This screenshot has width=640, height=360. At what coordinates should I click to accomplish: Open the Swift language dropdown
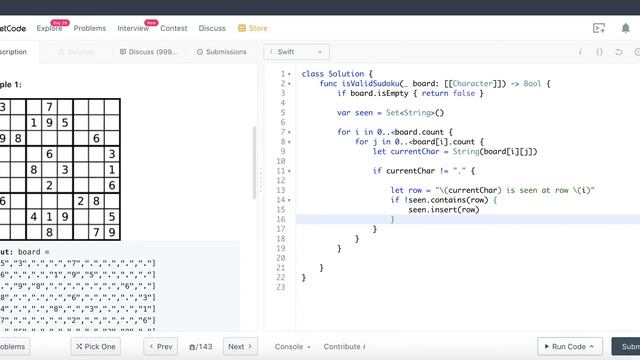tap(296, 52)
